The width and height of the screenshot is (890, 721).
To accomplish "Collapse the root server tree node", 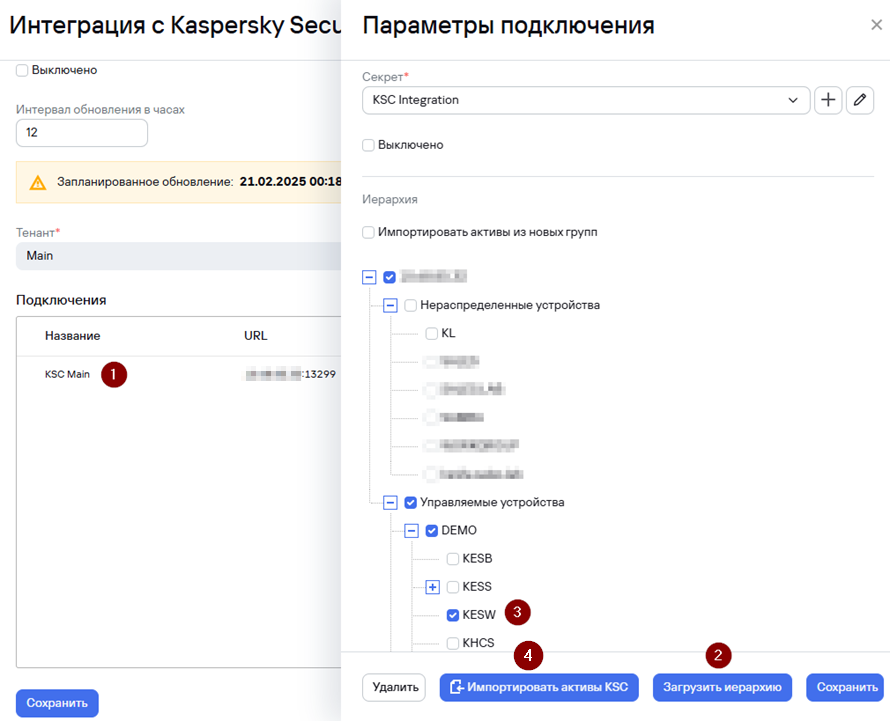I will (369, 277).
